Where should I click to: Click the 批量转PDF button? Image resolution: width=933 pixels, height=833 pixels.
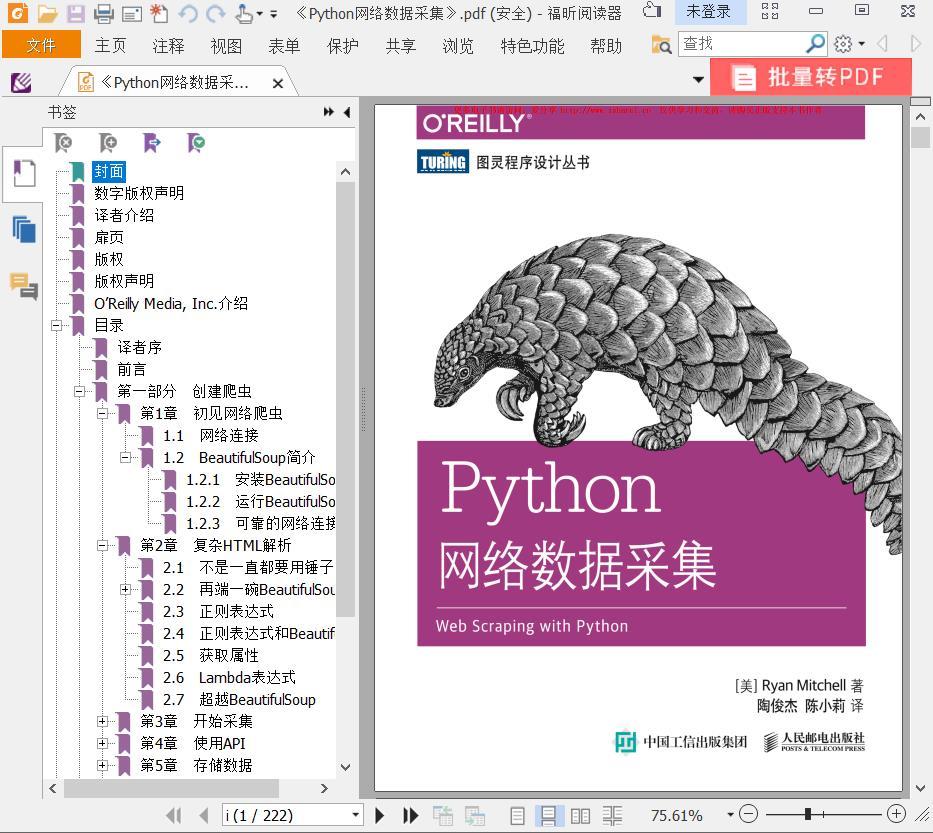tap(810, 77)
